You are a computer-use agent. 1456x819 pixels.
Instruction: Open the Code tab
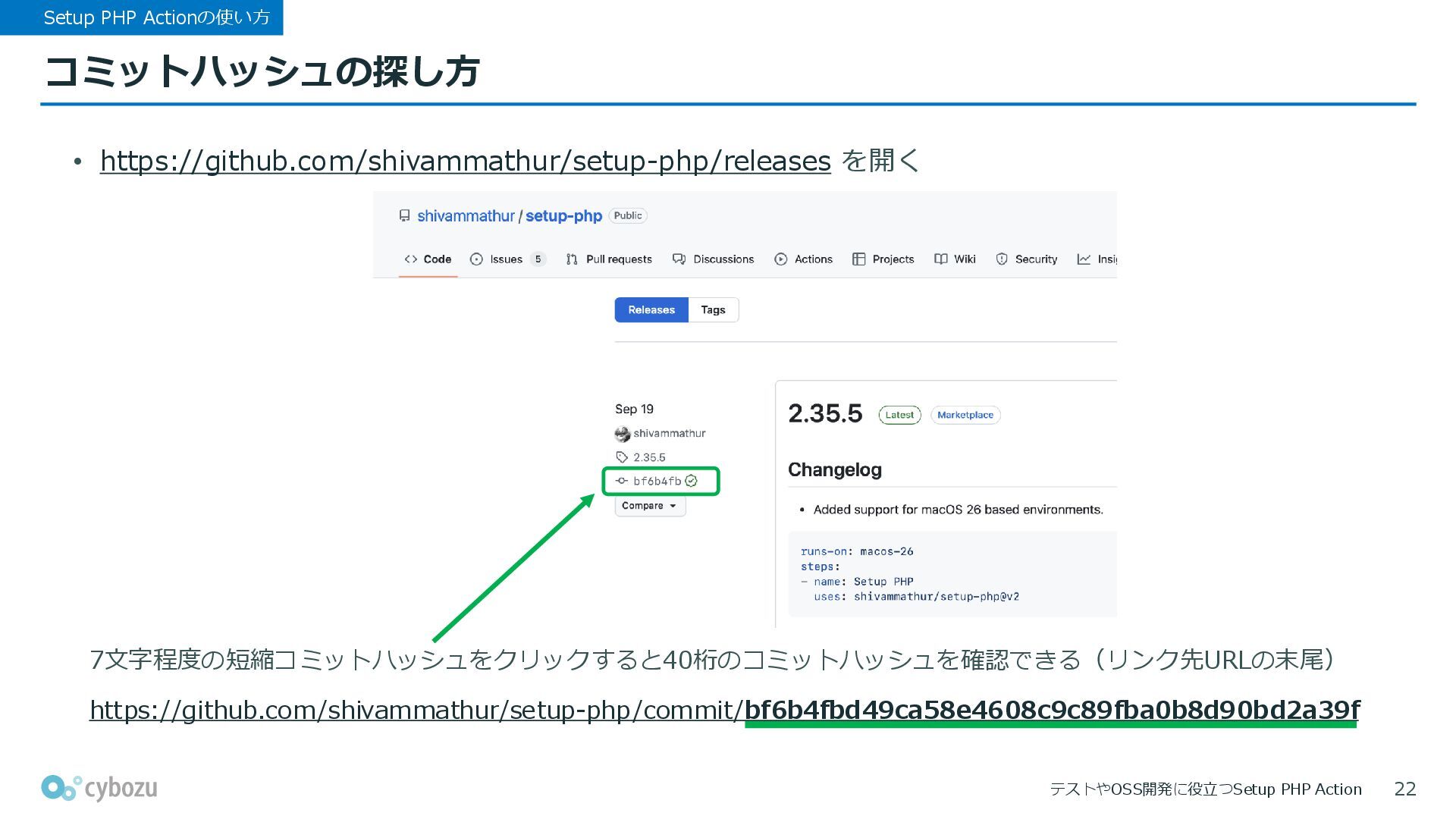click(x=428, y=259)
